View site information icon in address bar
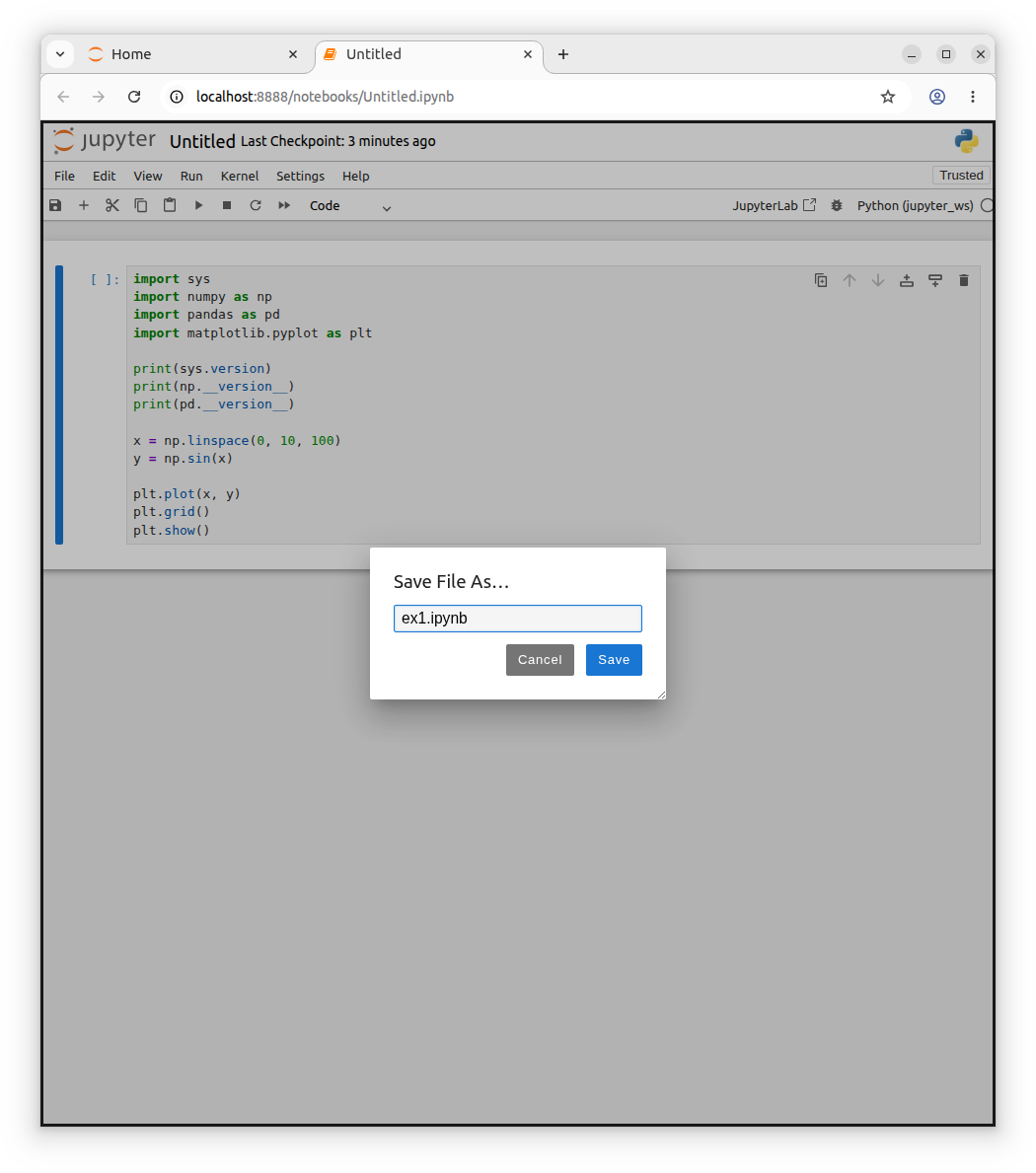The image size is (1036, 1173). (177, 97)
